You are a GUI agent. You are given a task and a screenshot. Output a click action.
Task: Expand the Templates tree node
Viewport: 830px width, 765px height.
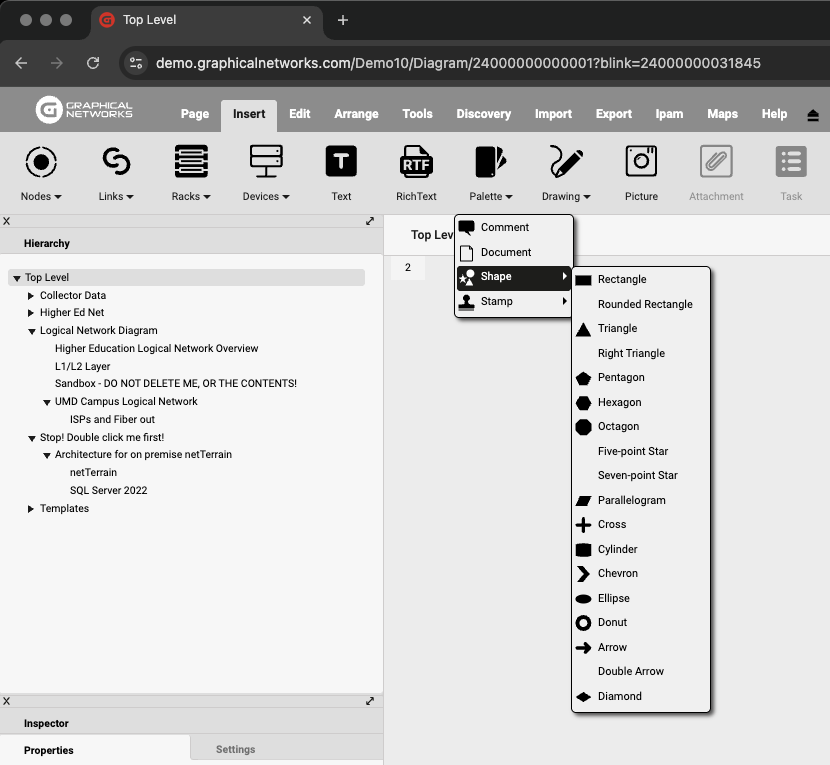31,509
